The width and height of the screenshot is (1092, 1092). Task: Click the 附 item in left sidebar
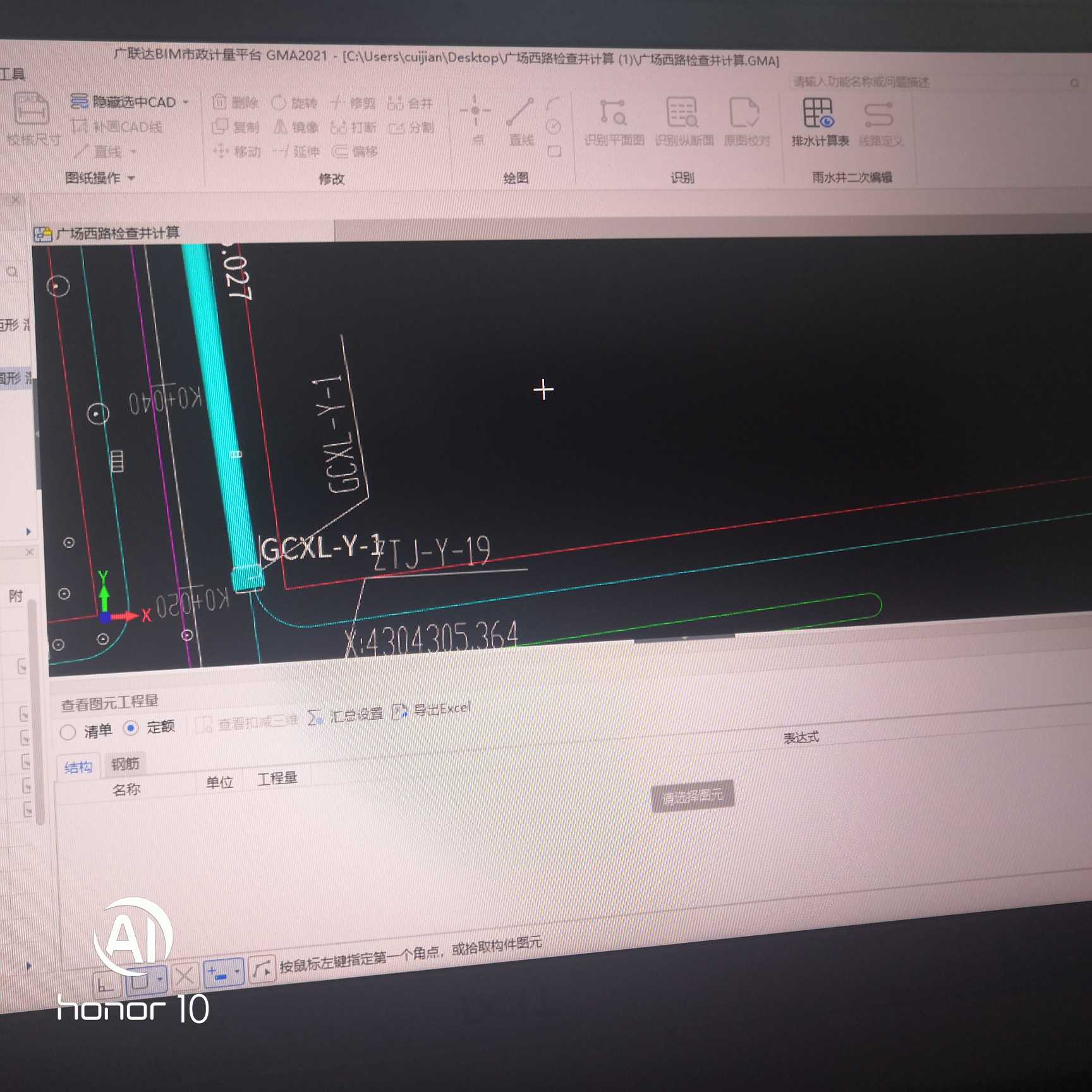(x=16, y=596)
